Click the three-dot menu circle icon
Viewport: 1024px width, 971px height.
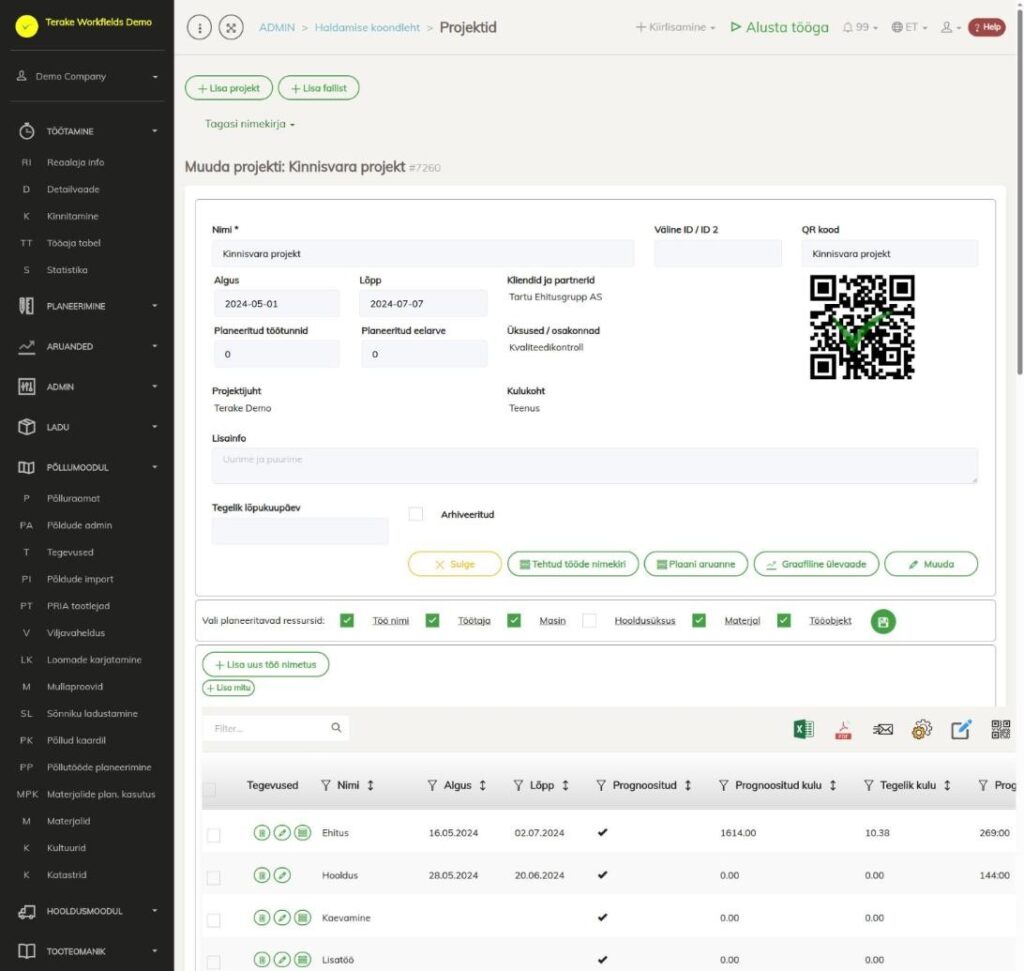click(x=199, y=27)
